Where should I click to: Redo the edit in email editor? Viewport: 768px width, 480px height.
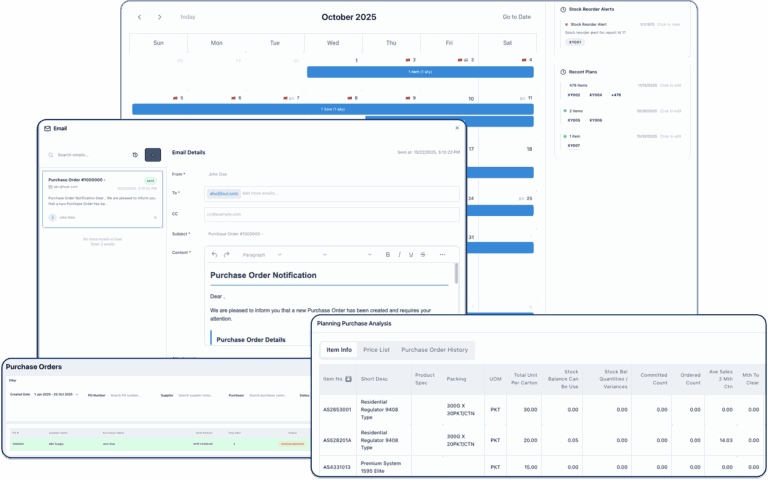point(227,254)
